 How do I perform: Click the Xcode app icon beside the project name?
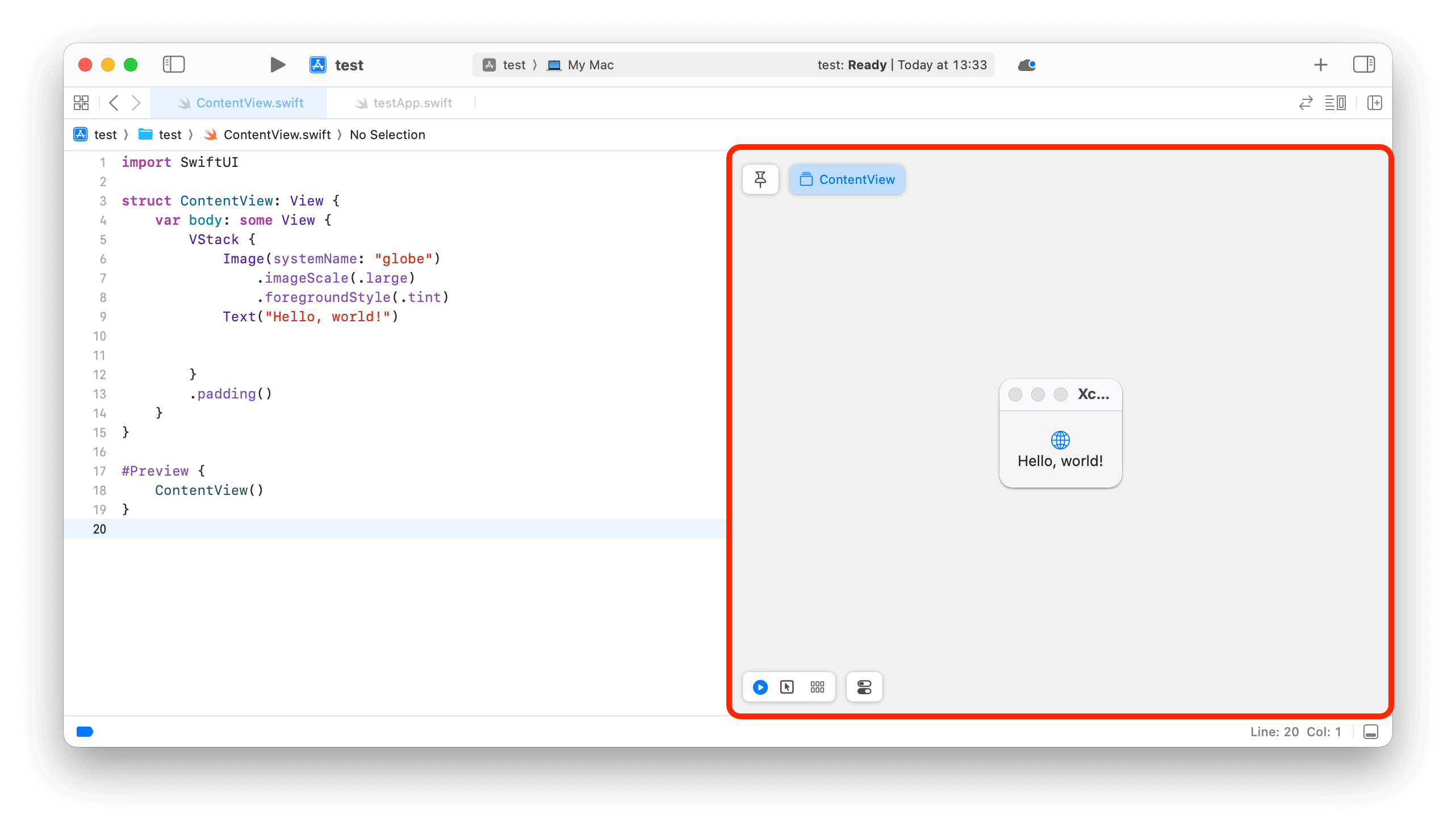point(318,65)
